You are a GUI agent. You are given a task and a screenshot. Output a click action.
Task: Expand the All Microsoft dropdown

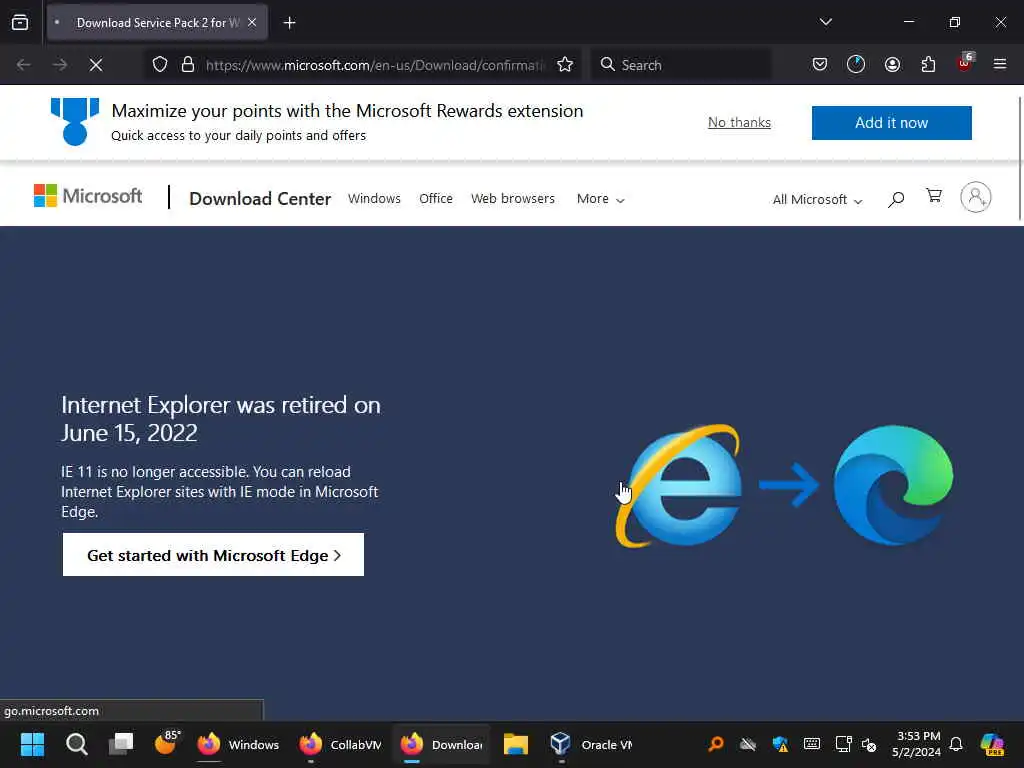pyautogui.click(x=817, y=200)
